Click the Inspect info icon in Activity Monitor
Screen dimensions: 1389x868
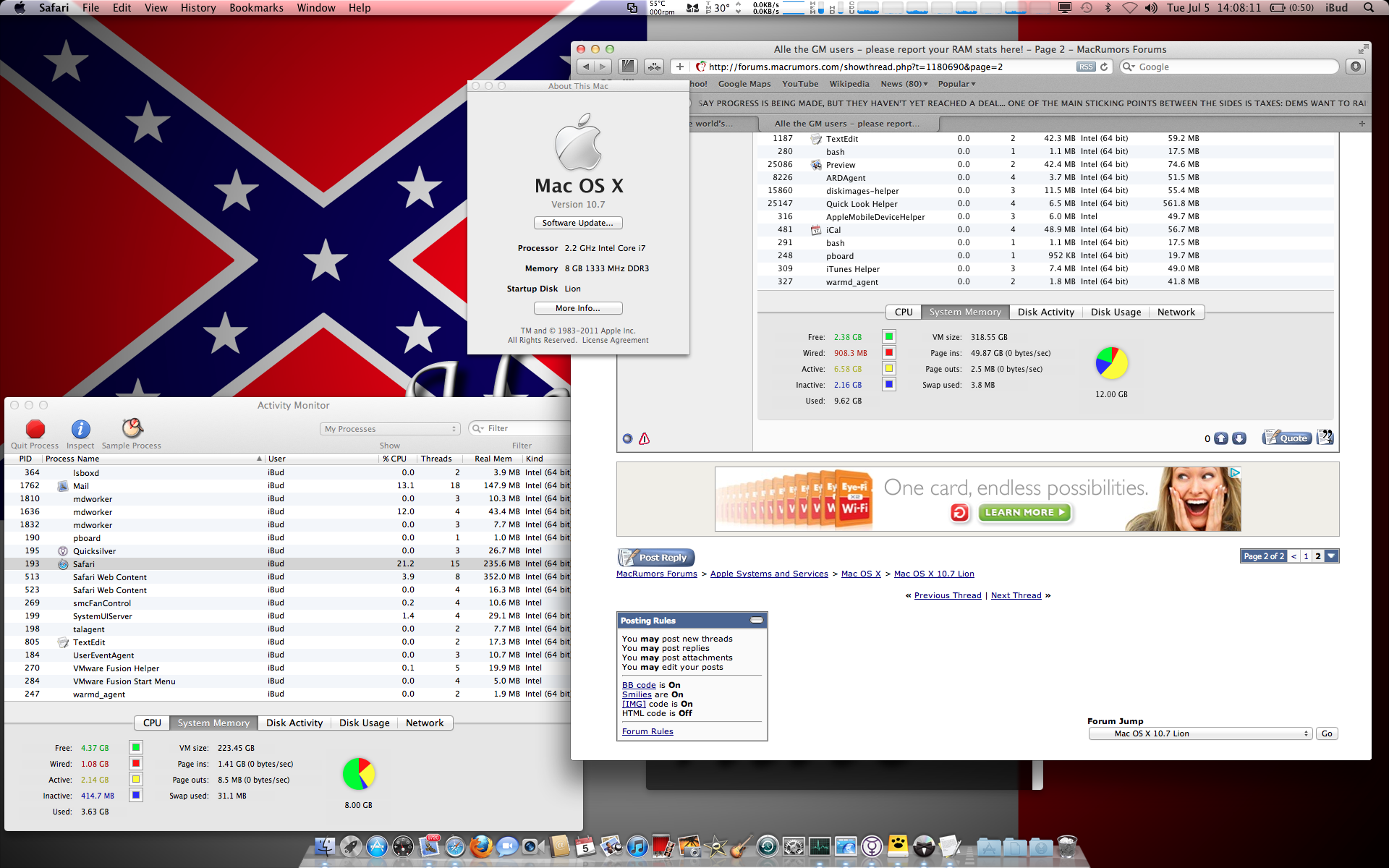tap(80, 429)
